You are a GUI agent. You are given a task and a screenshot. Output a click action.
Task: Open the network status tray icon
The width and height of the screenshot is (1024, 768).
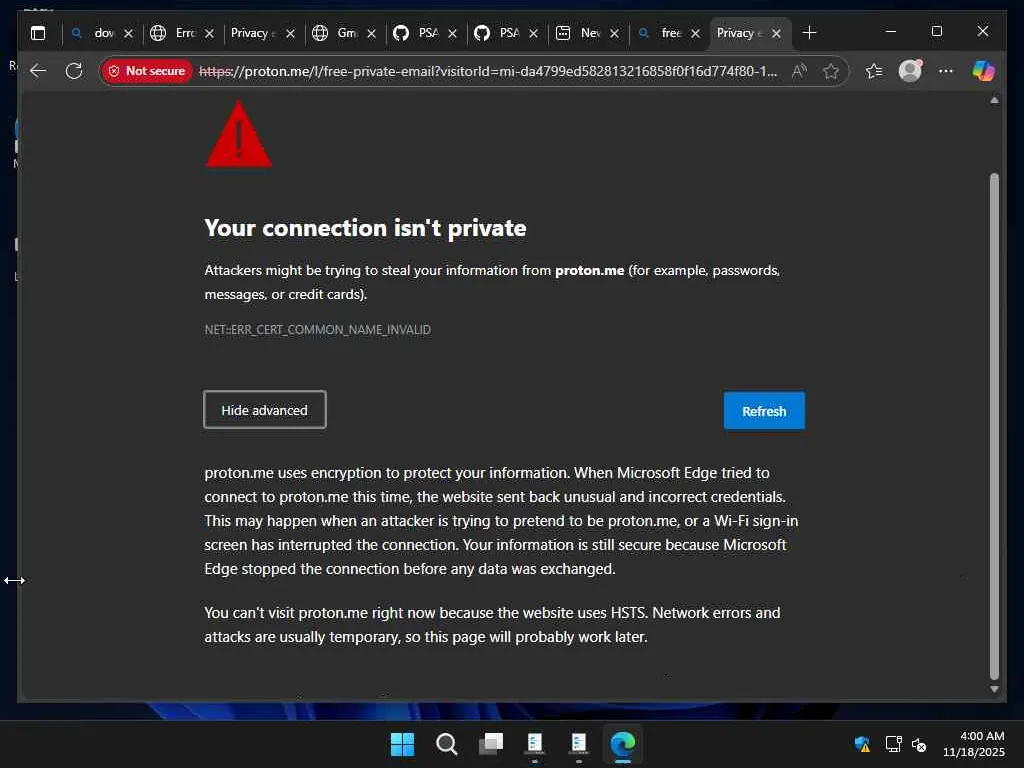coord(893,744)
